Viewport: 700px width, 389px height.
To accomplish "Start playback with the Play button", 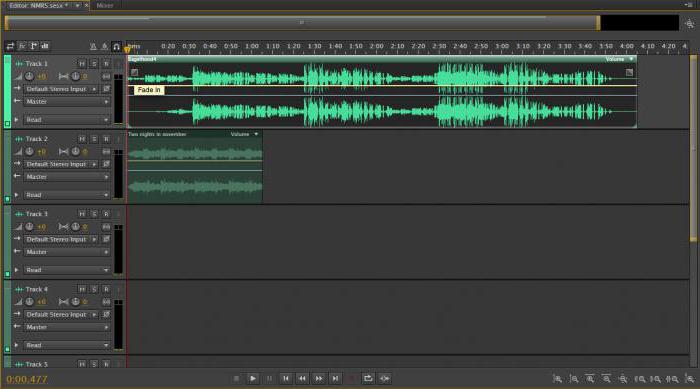I will coord(253,379).
